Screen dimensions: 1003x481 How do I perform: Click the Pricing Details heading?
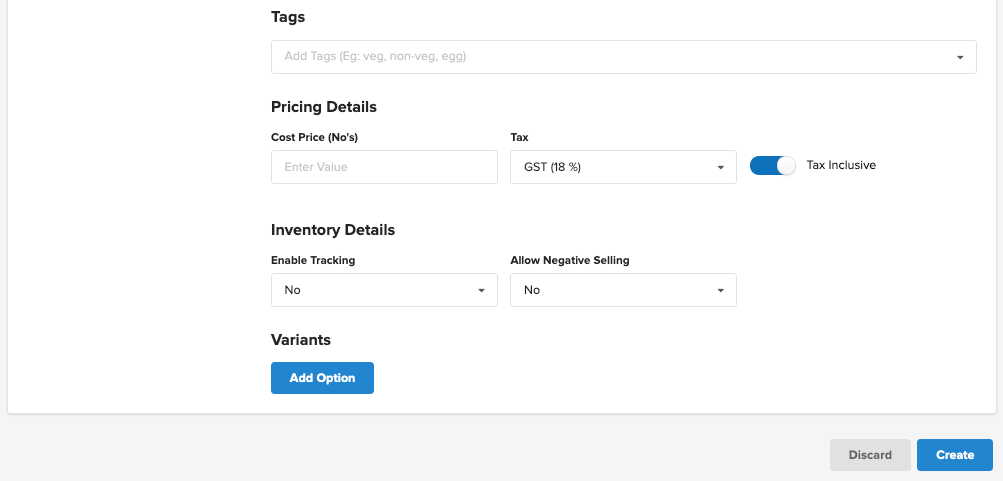[324, 107]
